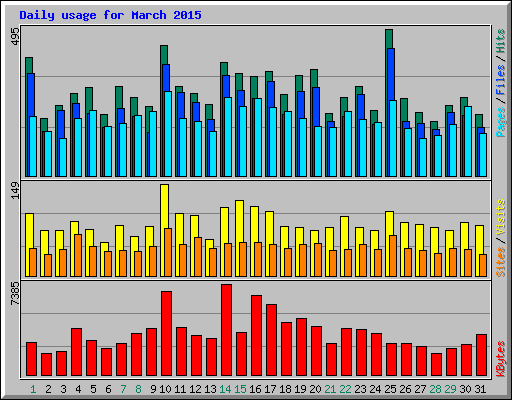This screenshot has width=512, height=400.
Task: Click the orange Sites bar for day 12
Action: (x=198, y=257)
